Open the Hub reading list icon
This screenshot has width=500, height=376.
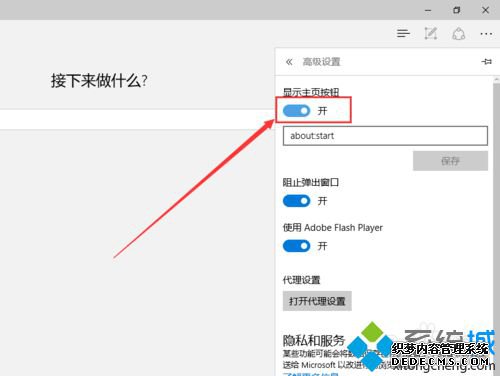(403, 33)
